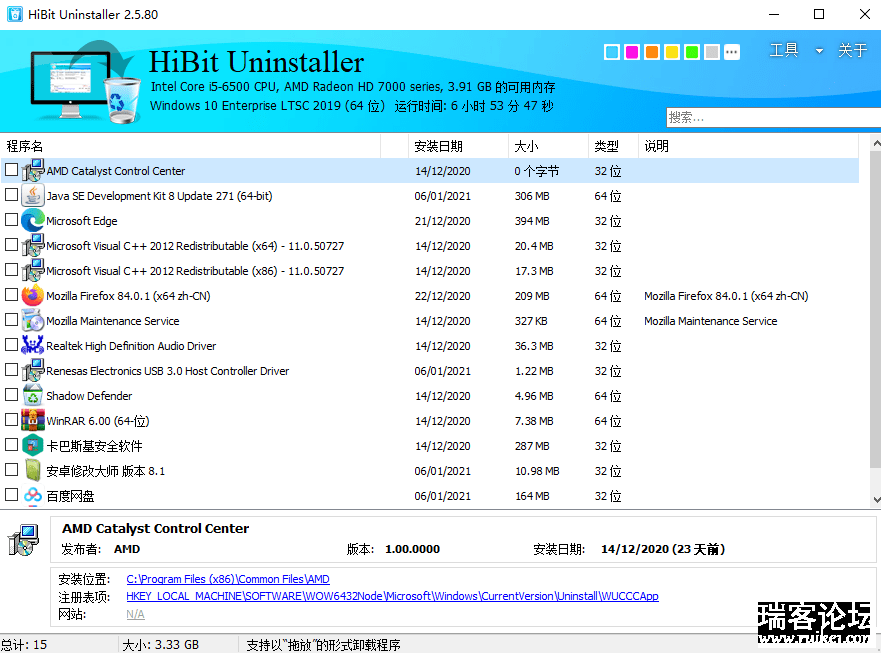Open the 关于 menu
Image resolution: width=881 pixels, height=653 pixels.
click(852, 50)
